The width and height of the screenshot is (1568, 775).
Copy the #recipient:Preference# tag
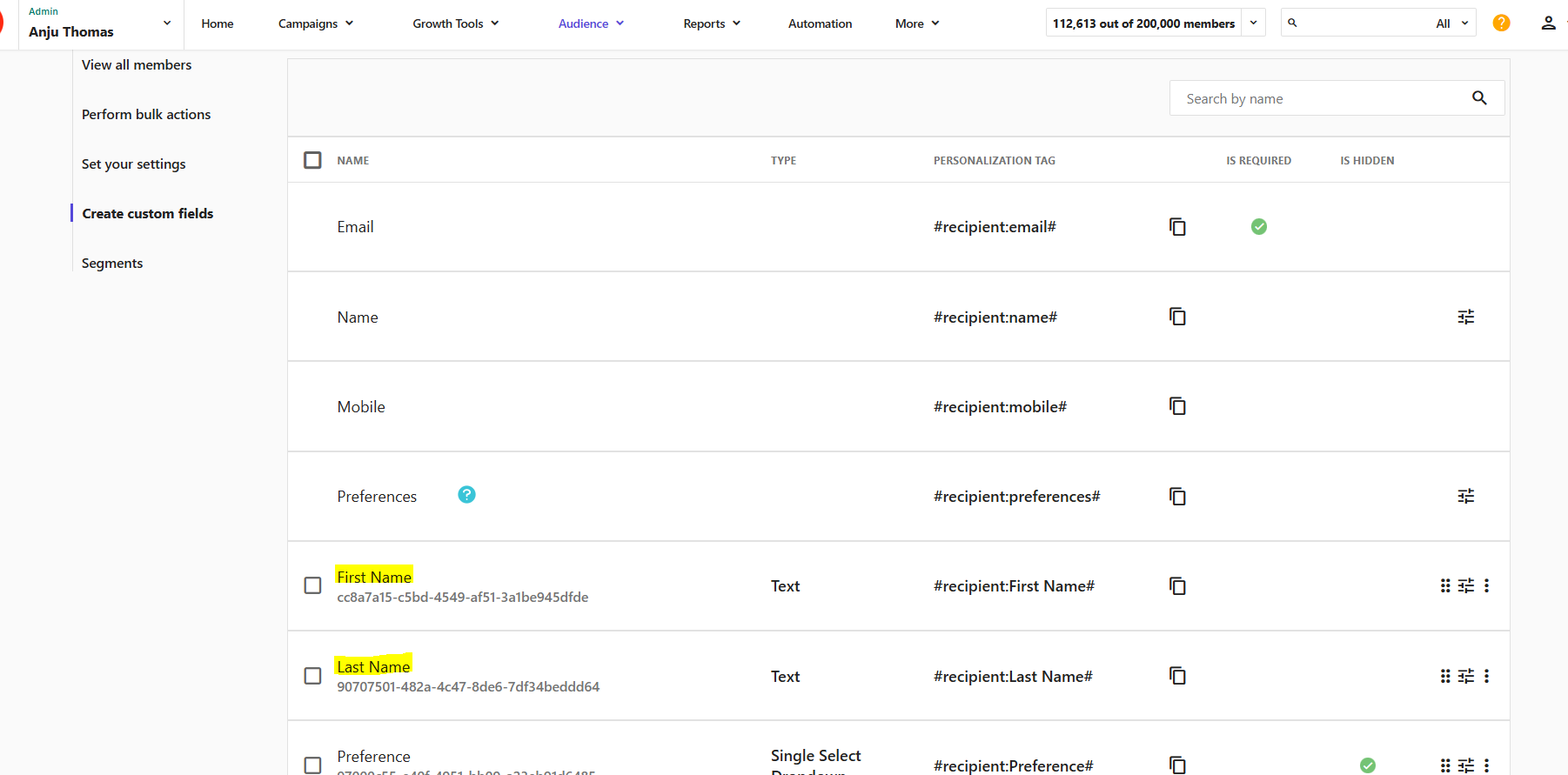point(1177,765)
